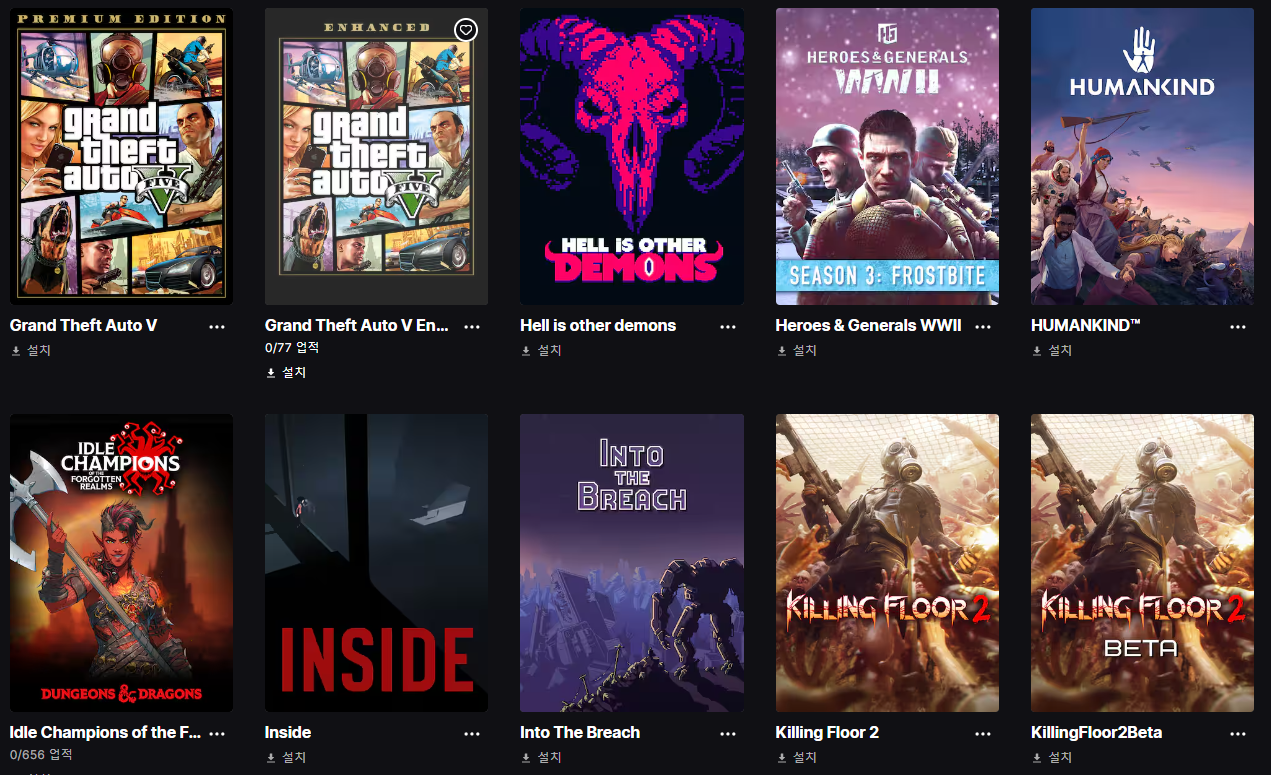
Task: Click the Killing Floor 2 title text
Action: pyautogui.click(x=827, y=732)
